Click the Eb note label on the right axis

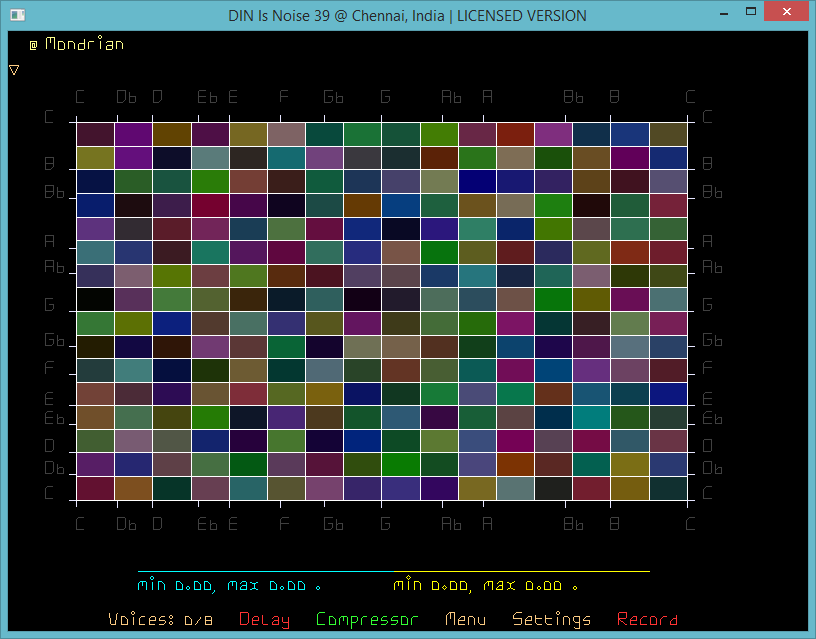712,418
